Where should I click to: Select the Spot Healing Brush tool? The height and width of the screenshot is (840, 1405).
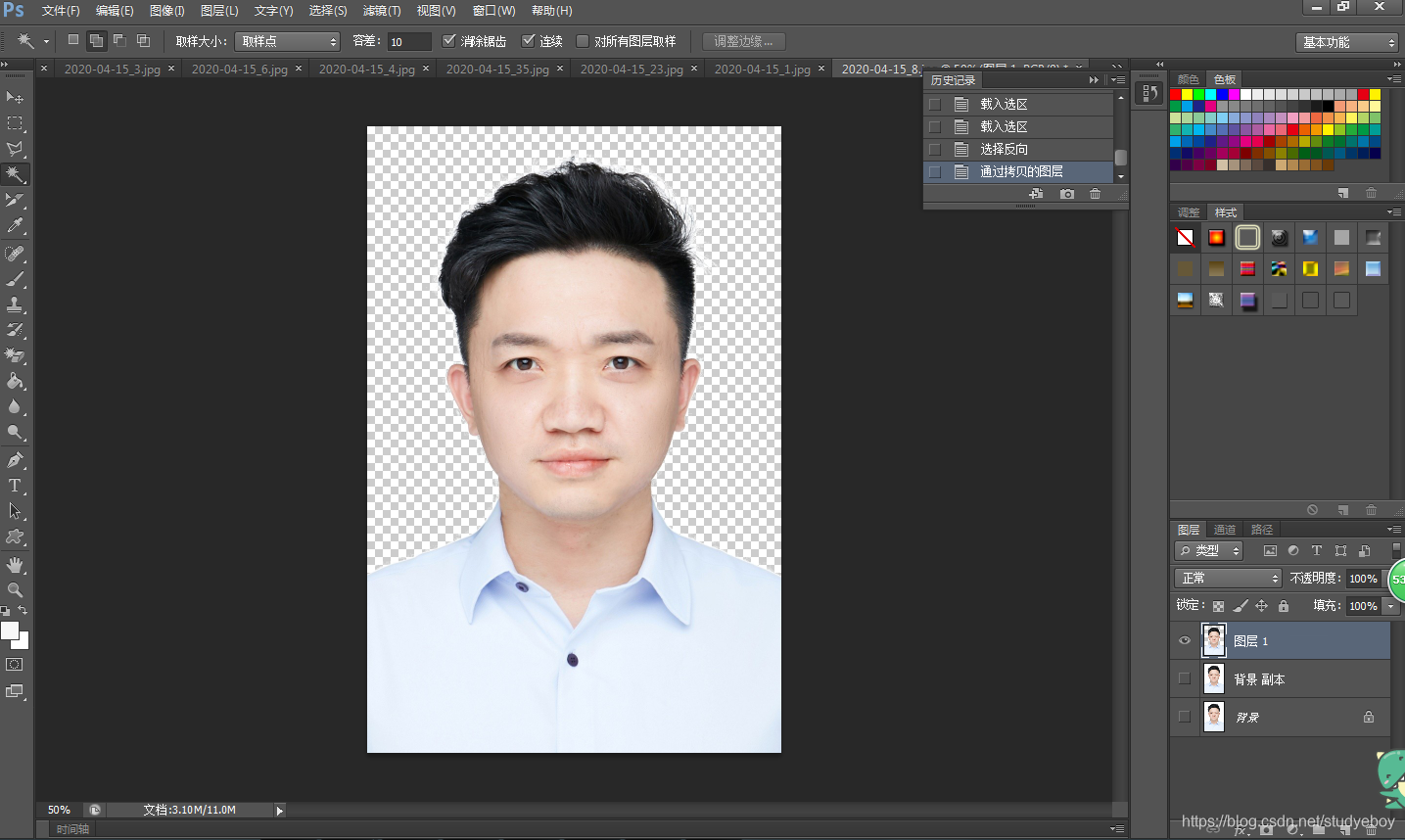[x=15, y=254]
